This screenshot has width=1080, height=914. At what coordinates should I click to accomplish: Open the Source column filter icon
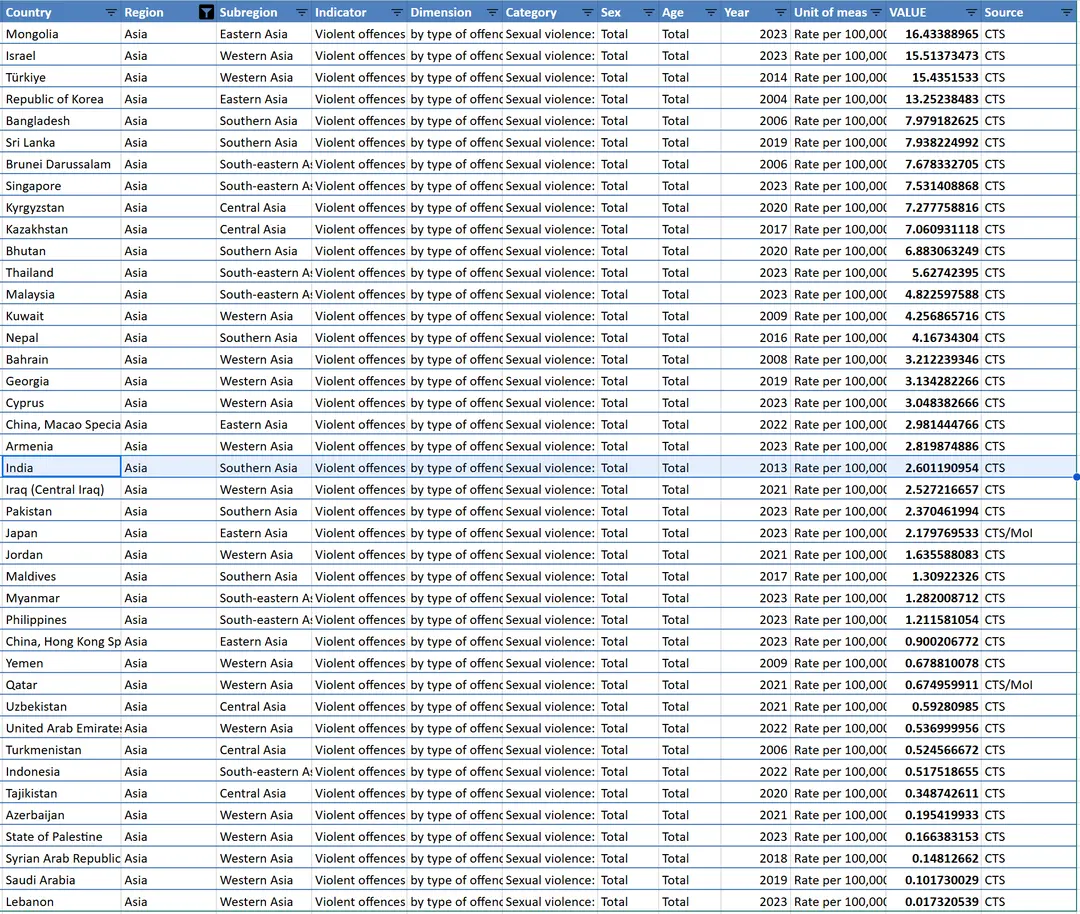[x=1066, y=12]
